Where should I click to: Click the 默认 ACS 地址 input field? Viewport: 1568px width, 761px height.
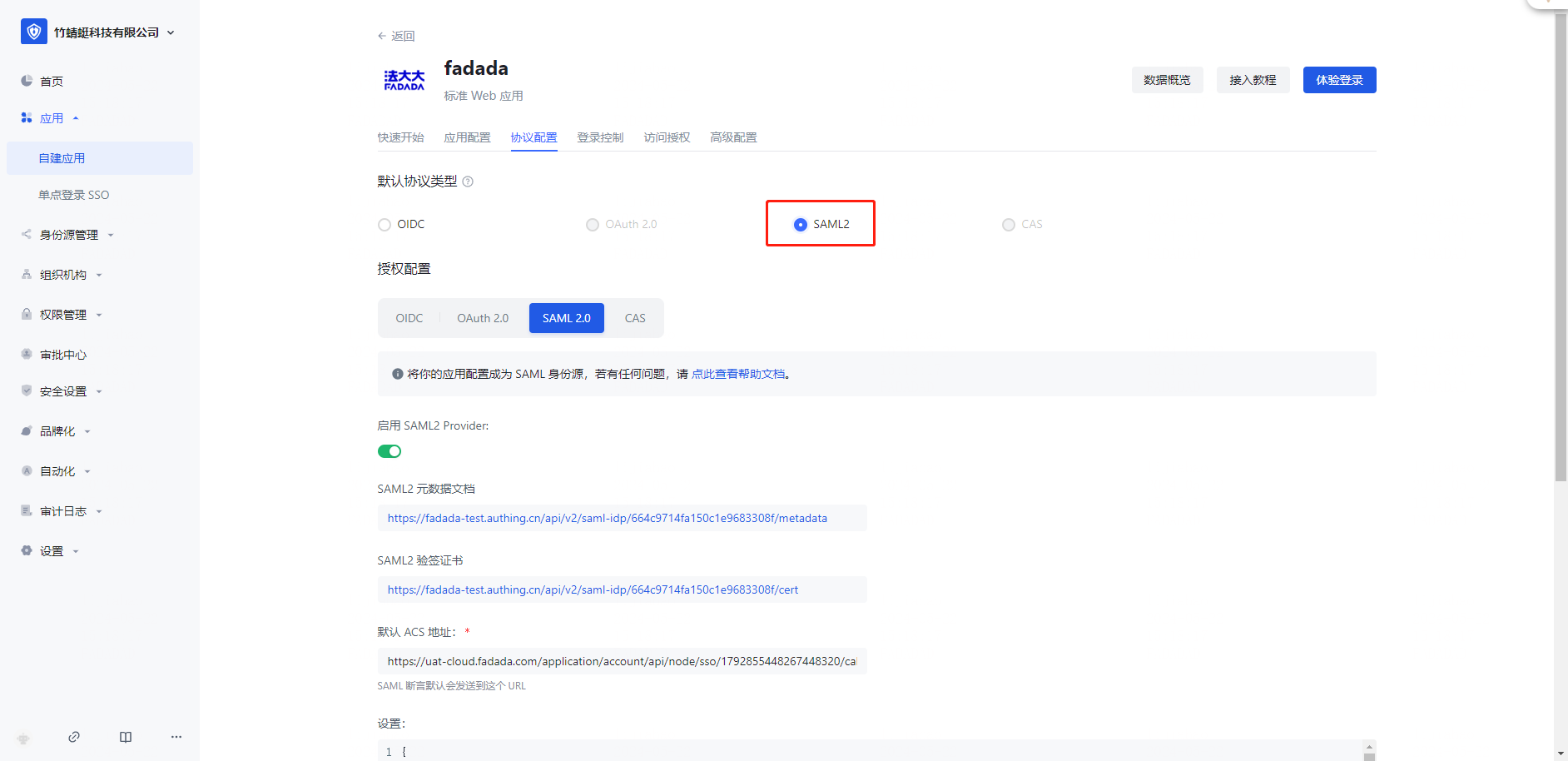click(623, 661)
